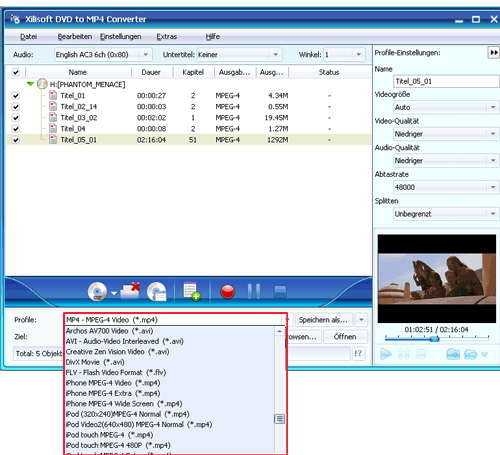Screen dimensions: 500x455
Task: Play the preview video
Action: click(x=386, y=354)
